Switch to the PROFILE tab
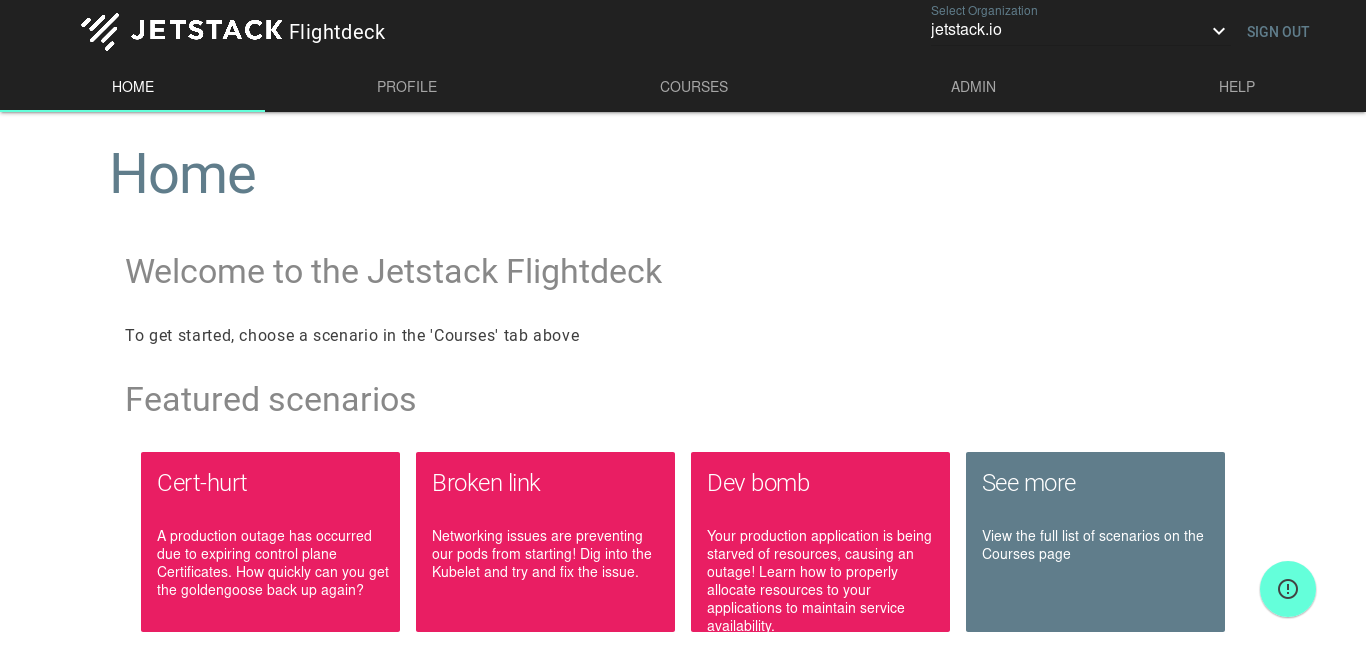 [x=407, y=87]
